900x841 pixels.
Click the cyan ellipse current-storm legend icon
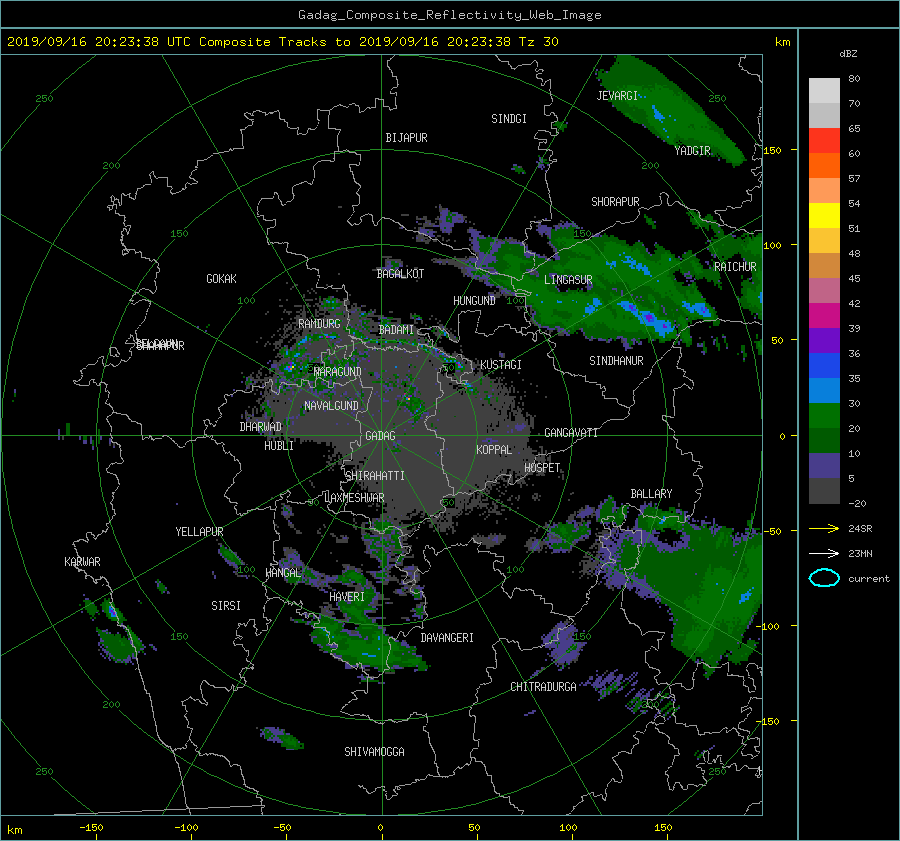pyautogui.click(x=824, y=578)
